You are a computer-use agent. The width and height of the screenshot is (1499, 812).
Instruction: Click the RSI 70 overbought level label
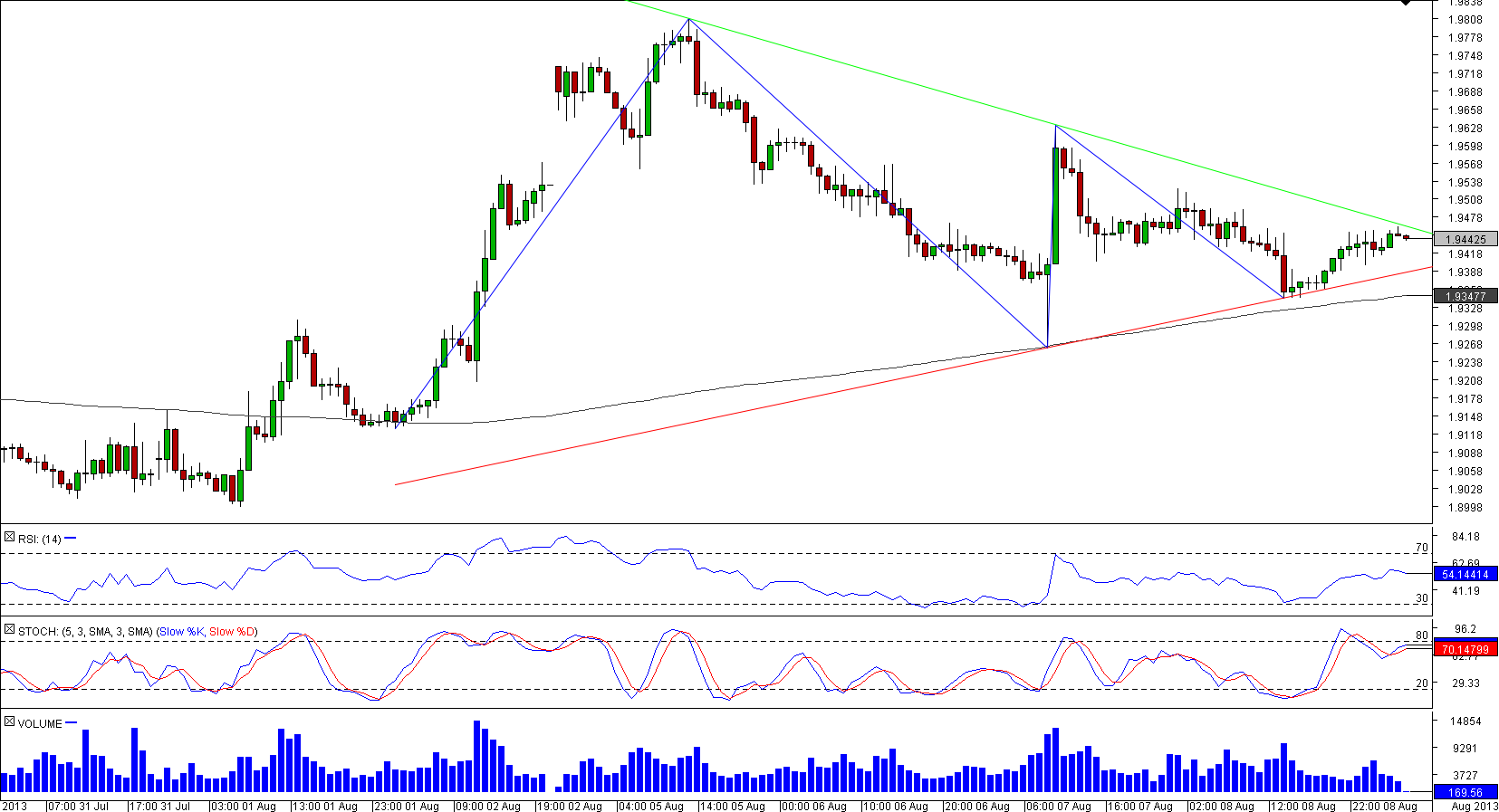coord(1421,548)
